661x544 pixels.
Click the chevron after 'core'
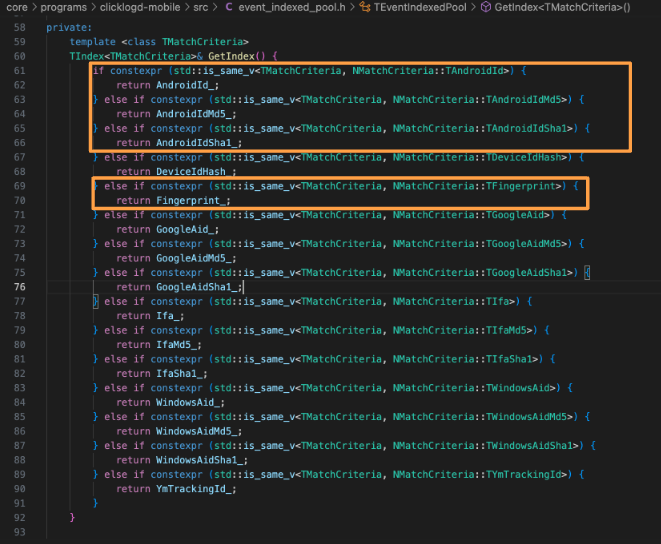pyautogui.click(x=34, y=7)
